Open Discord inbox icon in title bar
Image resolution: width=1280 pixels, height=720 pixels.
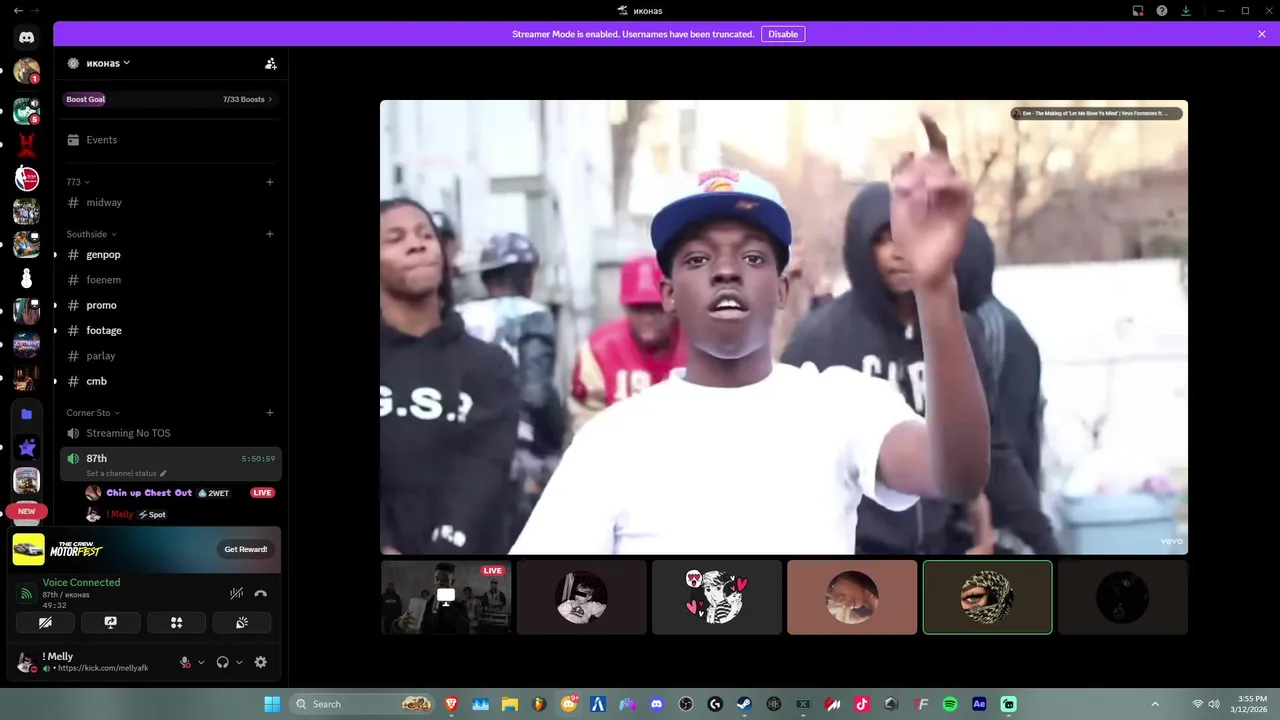point(1138,11)
